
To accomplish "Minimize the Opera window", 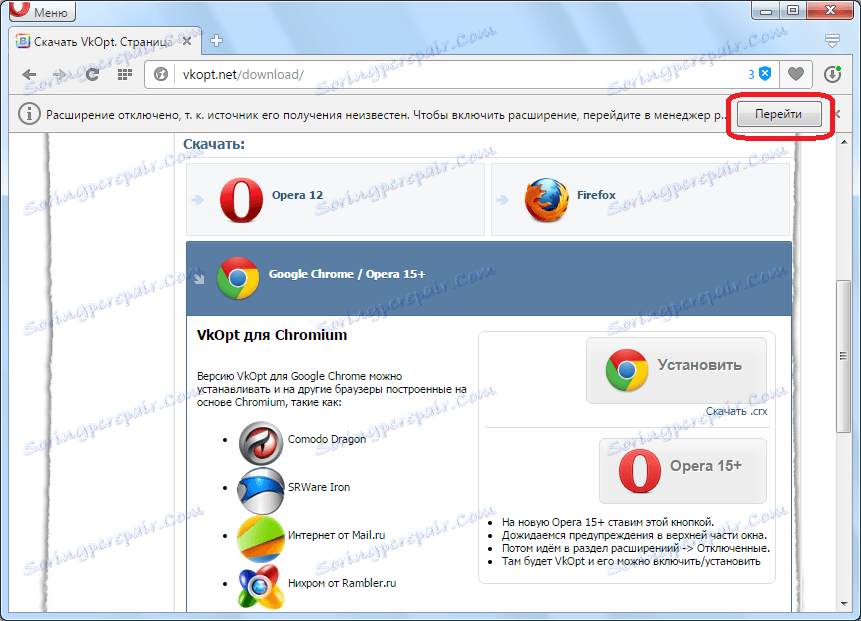I will 766,10.
